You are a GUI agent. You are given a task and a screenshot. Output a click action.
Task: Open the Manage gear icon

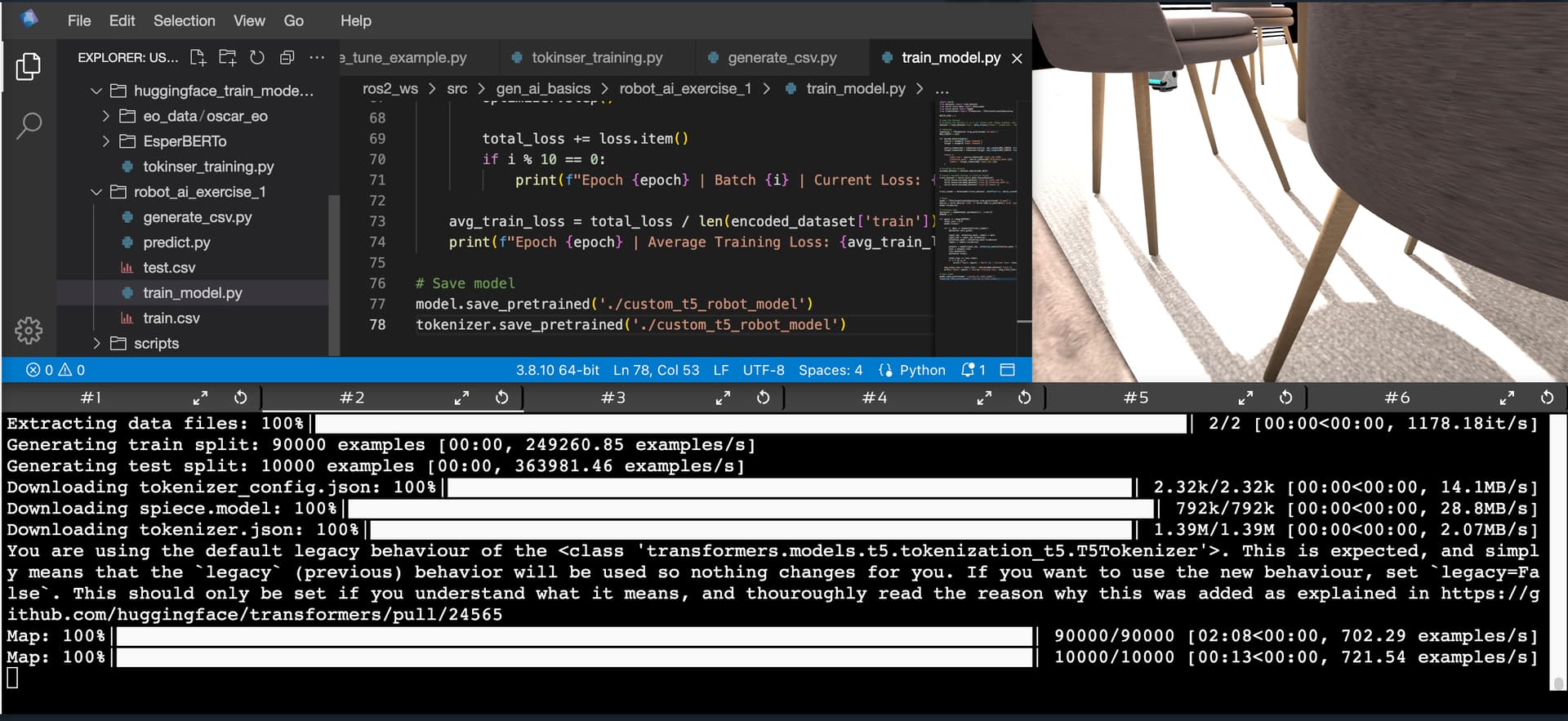point(29,331)
